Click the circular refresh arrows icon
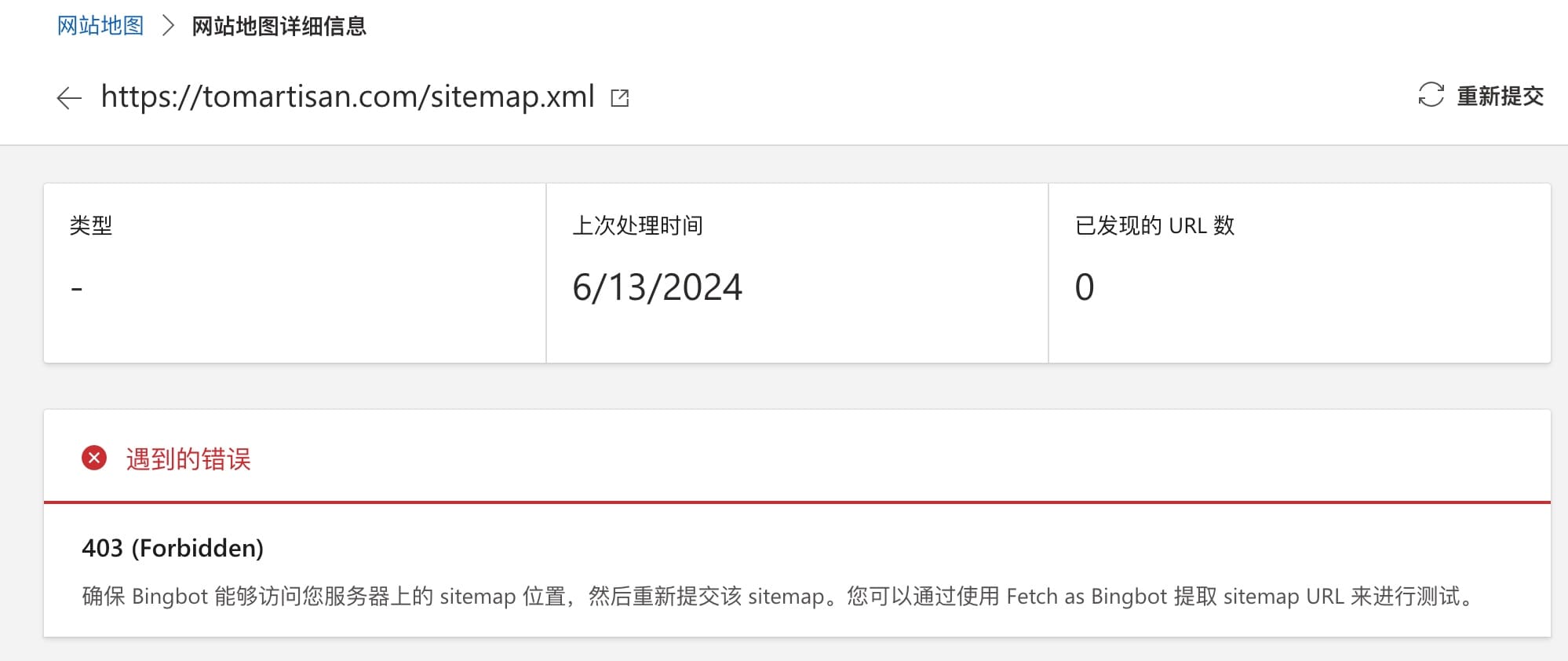 [1431, 95]
